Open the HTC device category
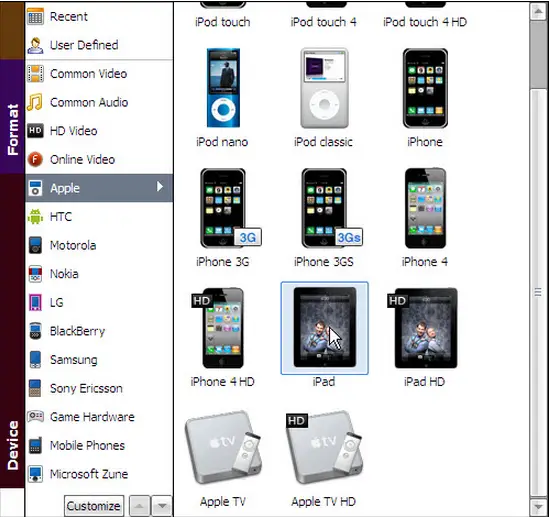 point(99,217)
